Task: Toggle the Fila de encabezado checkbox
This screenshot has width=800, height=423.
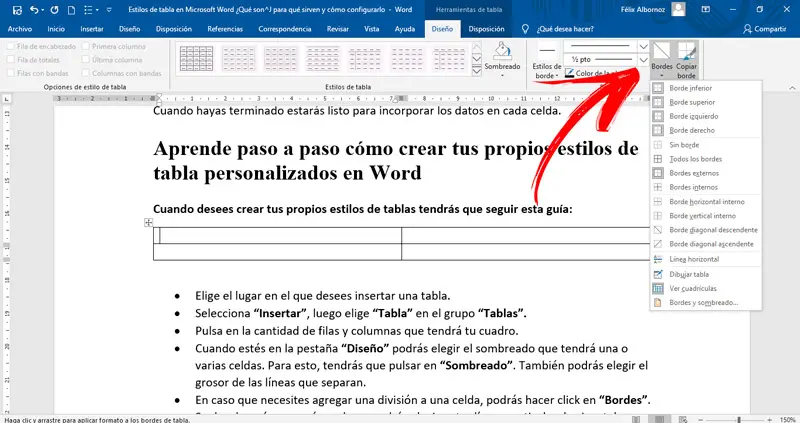Action: point(11,46)
